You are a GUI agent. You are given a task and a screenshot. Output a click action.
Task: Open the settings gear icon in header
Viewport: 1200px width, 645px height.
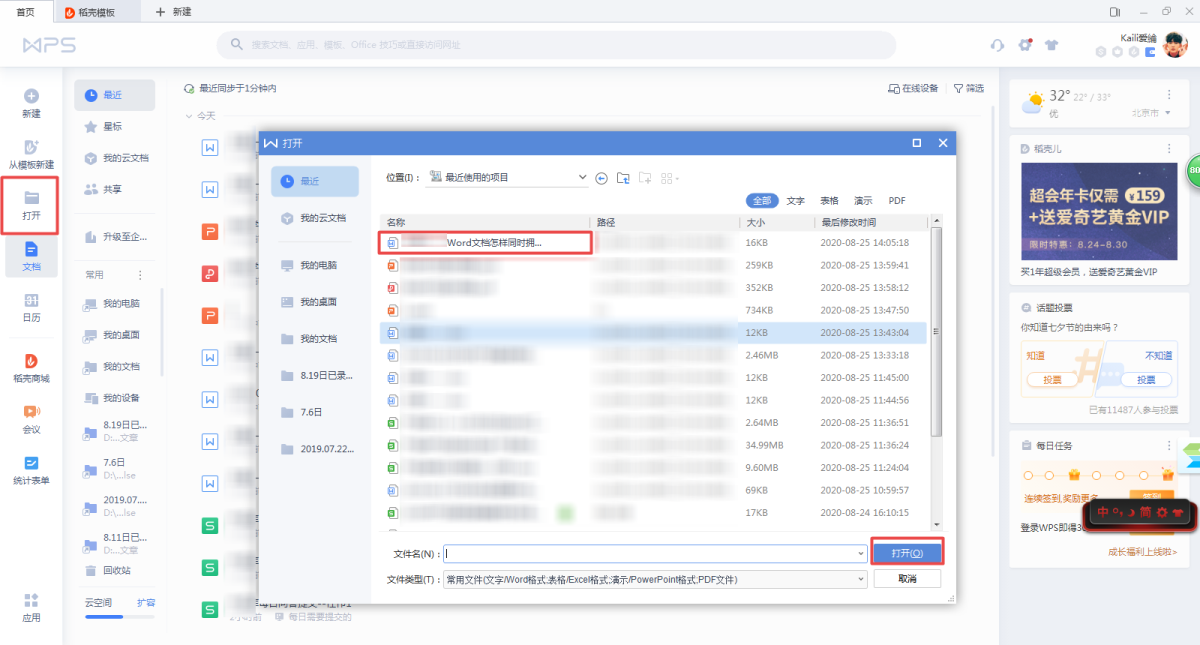click(1025, 44)
